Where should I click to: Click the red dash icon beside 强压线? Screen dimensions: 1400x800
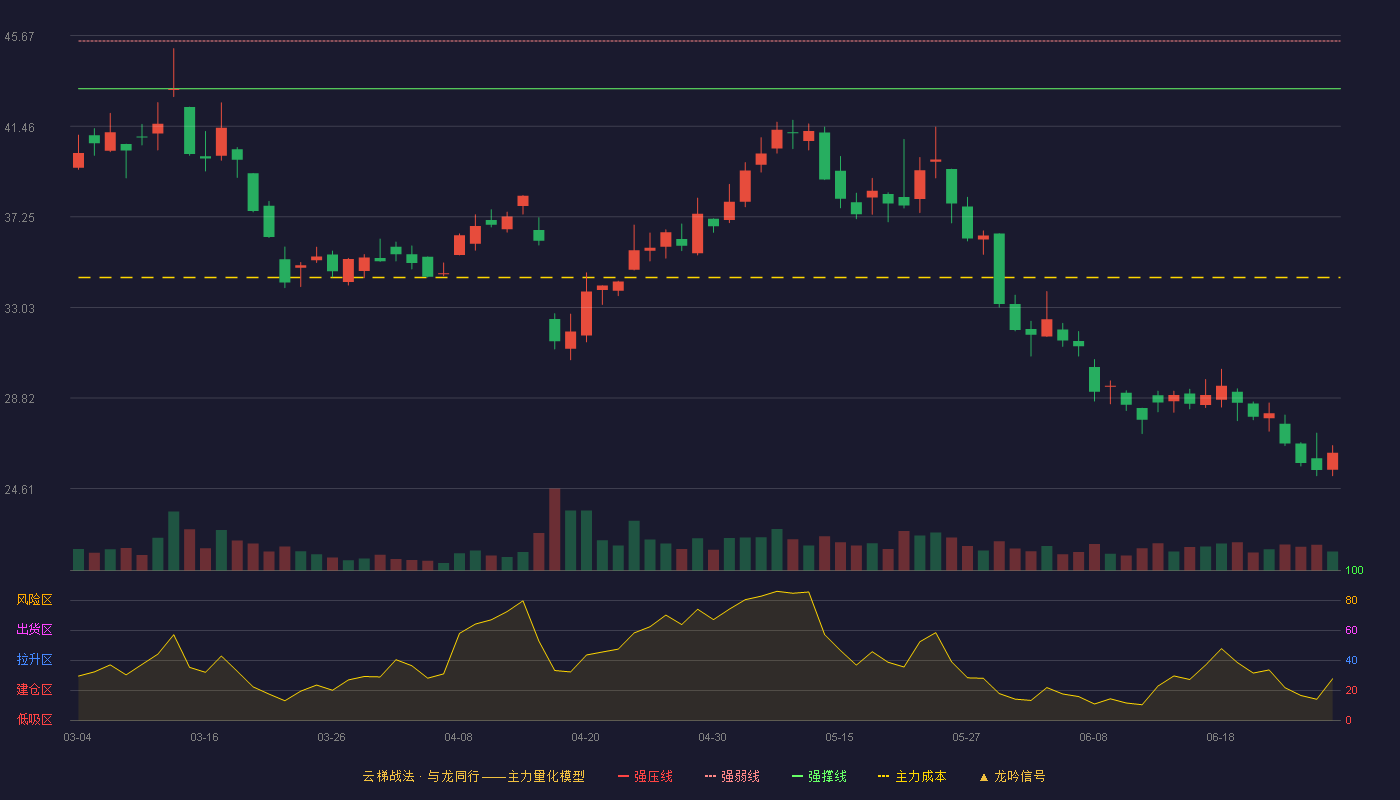(x=624, y=776)
